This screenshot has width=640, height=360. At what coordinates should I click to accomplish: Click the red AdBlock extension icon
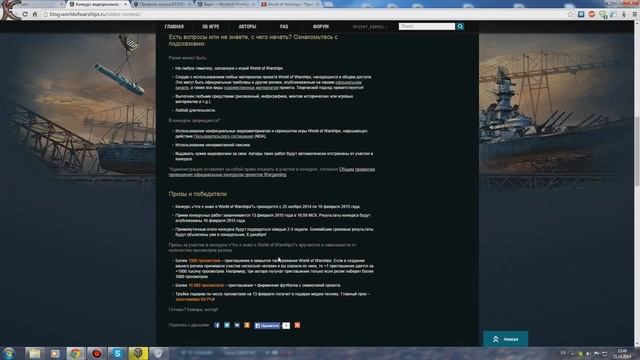coord(591,14)
